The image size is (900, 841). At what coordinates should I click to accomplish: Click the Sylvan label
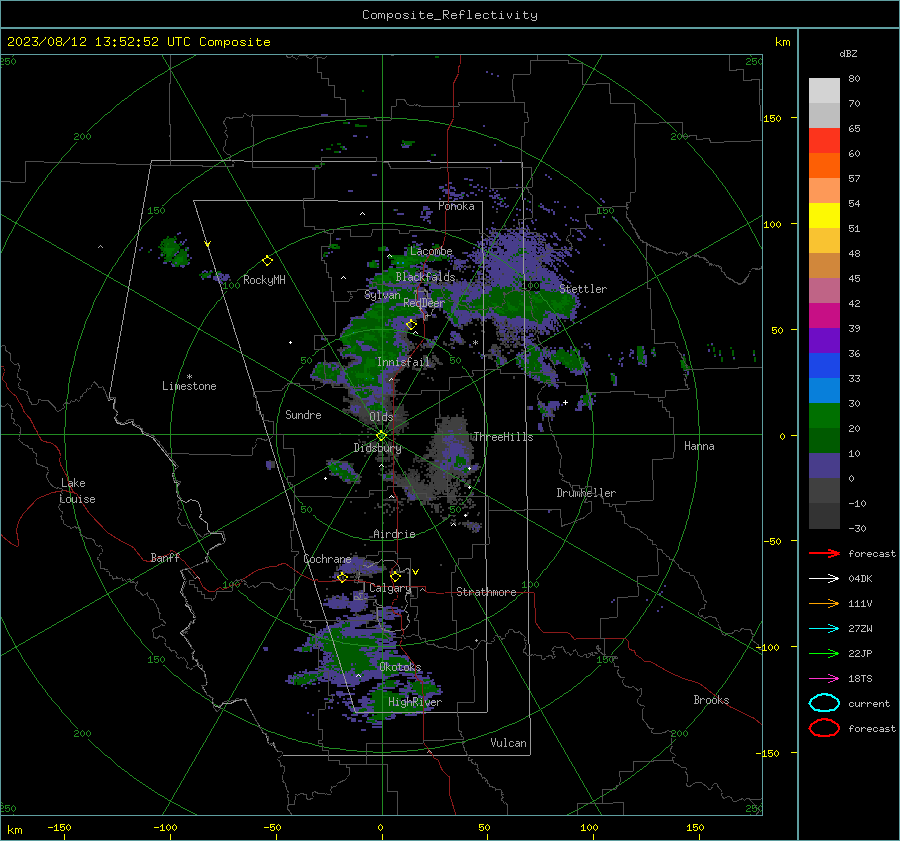point(382,295)
